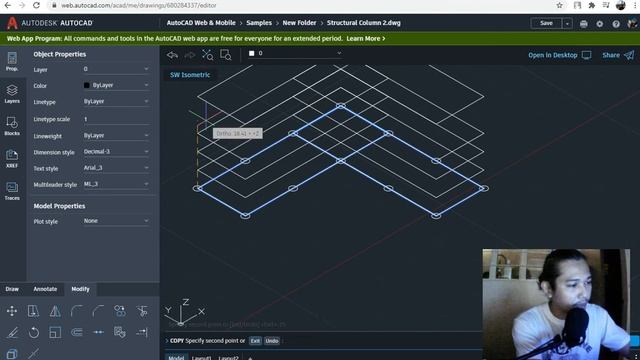Click the undo arrow in drawing toolbar
The width and height of the screenshot is (640, 360).
pos(172,55)
